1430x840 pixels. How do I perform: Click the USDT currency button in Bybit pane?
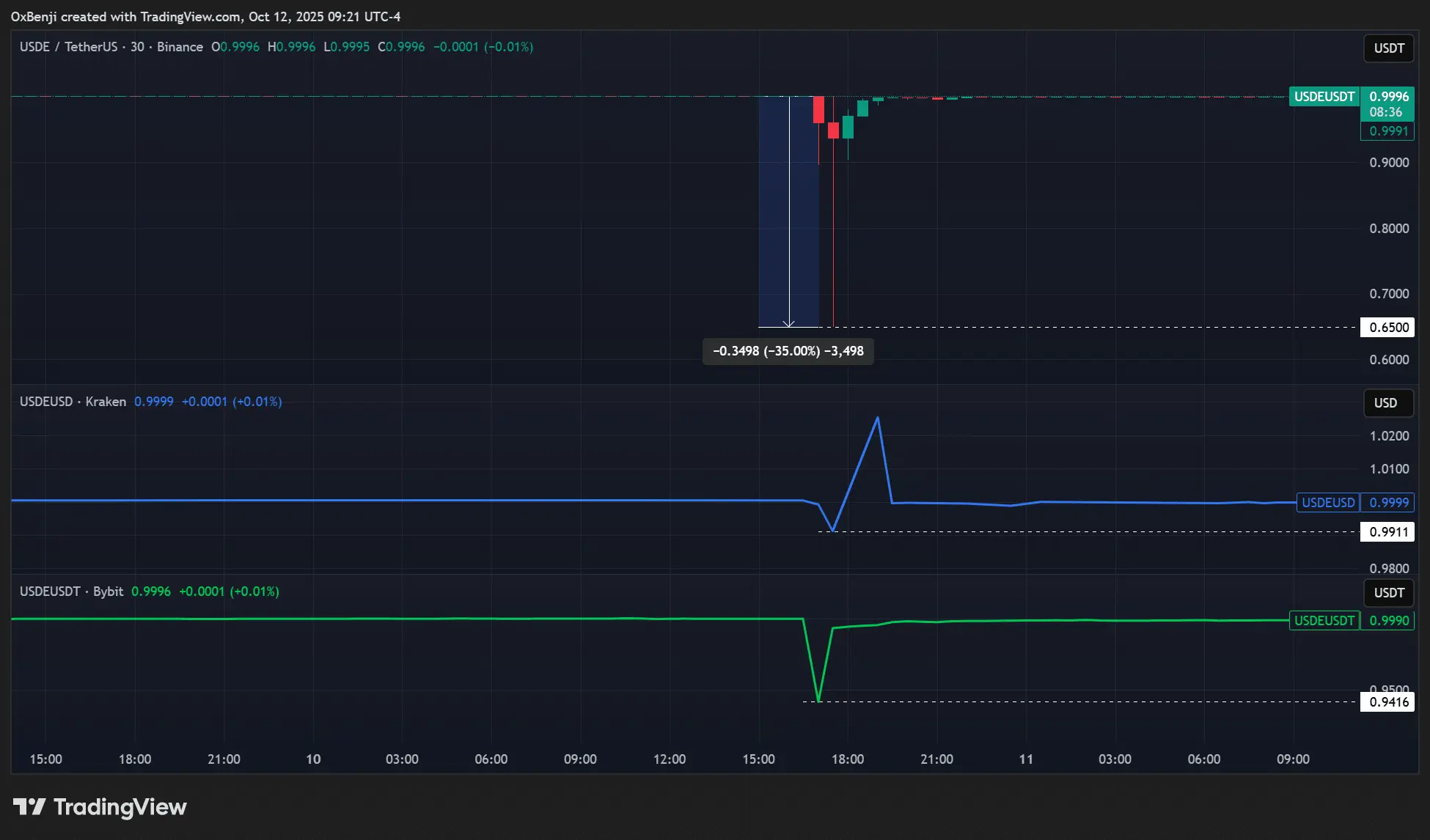[x=1388, y=593]
